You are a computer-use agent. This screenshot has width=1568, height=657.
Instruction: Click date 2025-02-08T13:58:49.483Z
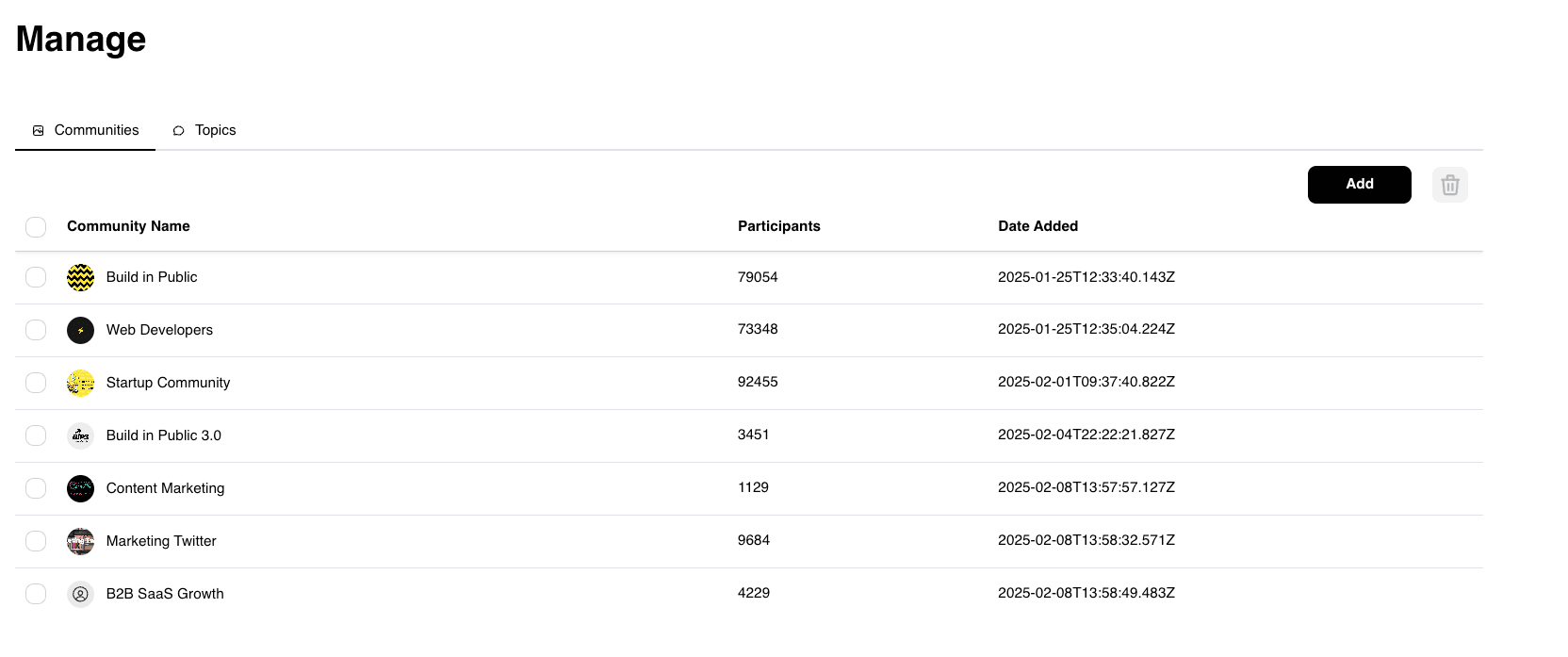[x=1086, y=593]
